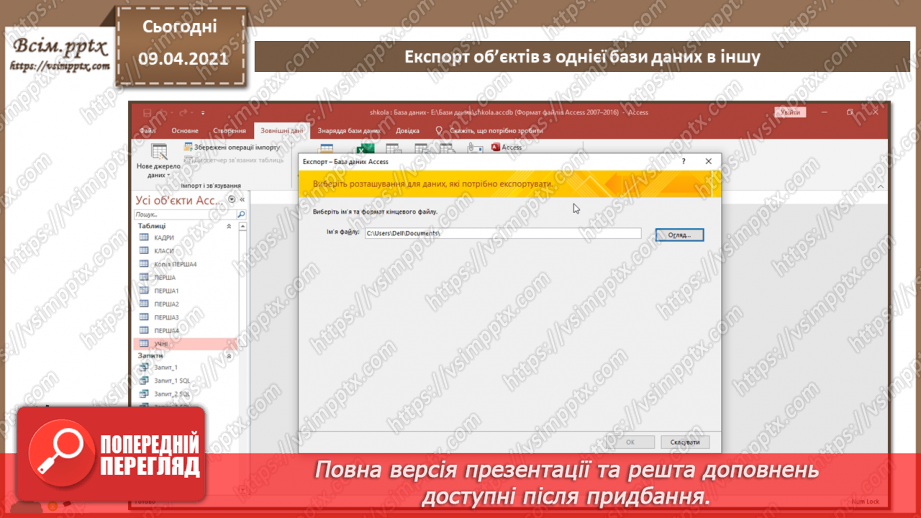Switch to Знаряддя бази даних tab

(x=349, y=130)
